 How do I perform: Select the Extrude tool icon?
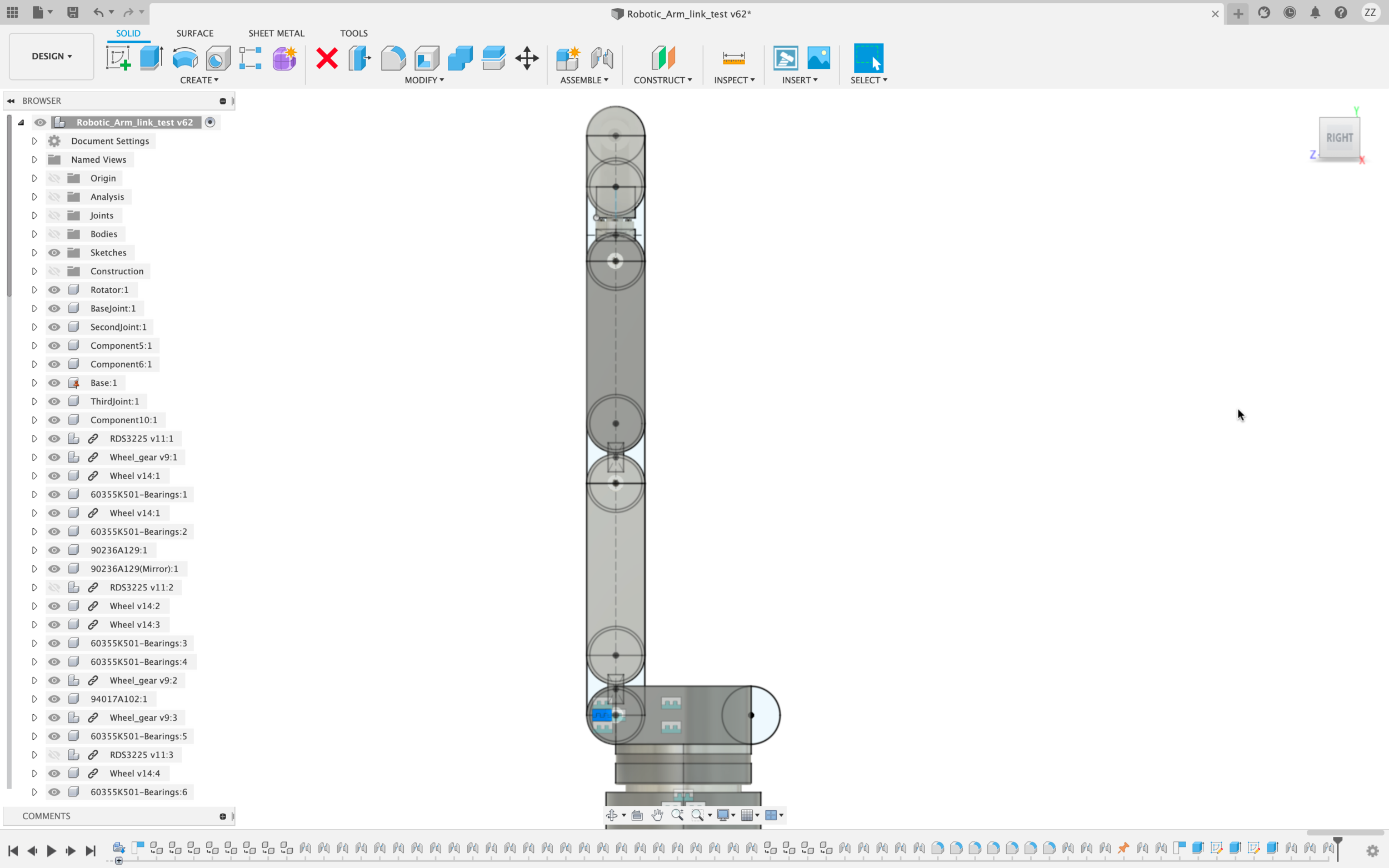152,58
